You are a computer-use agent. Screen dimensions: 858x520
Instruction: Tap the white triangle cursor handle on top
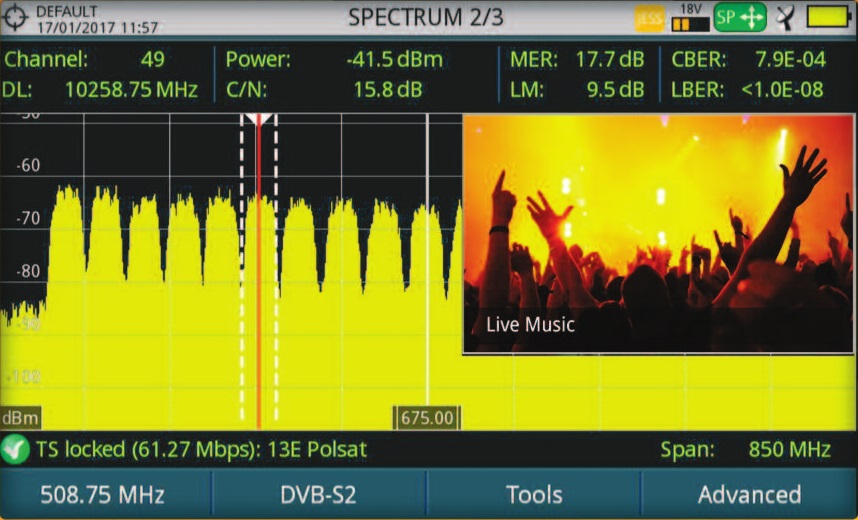(258, 119)
